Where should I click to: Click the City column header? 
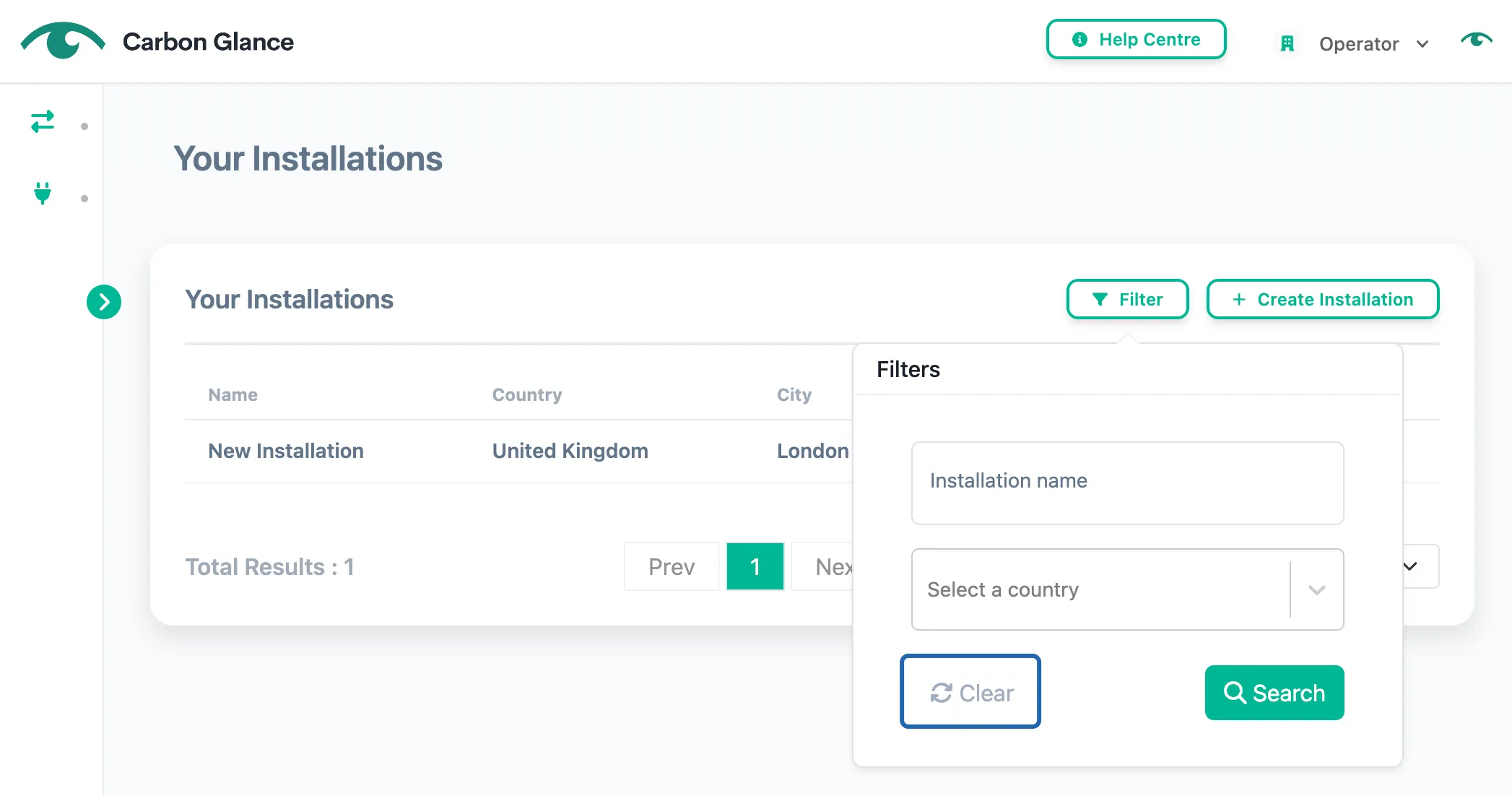point(794,394)
